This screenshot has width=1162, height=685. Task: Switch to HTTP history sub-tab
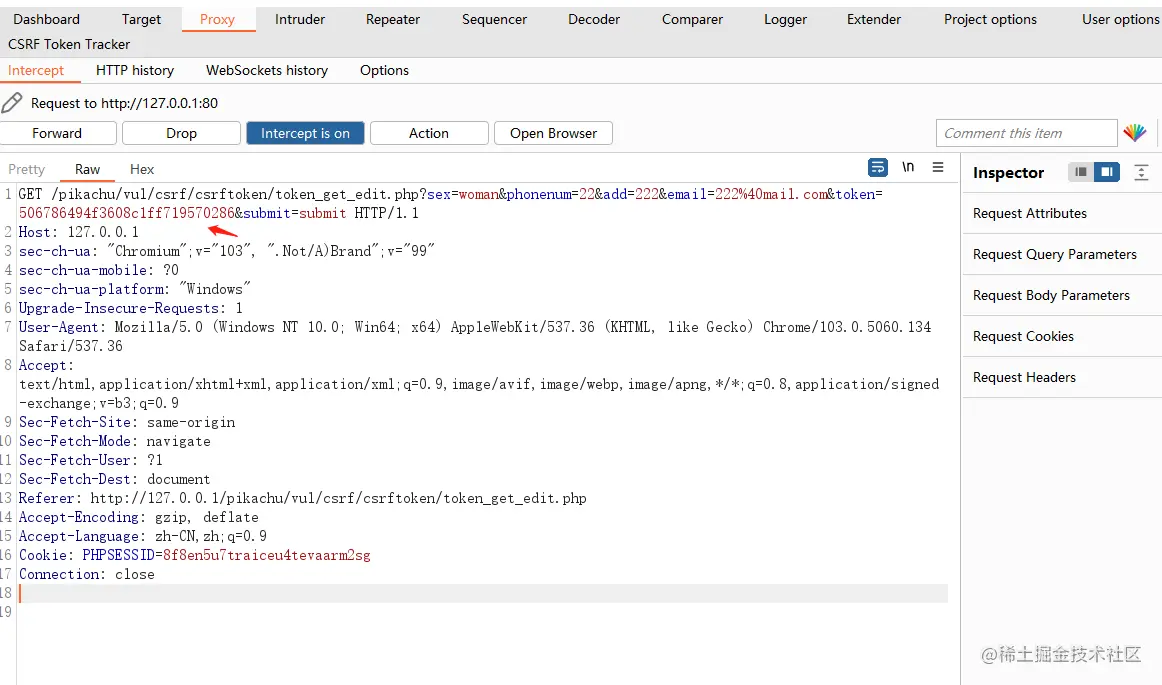coord(135,70)
